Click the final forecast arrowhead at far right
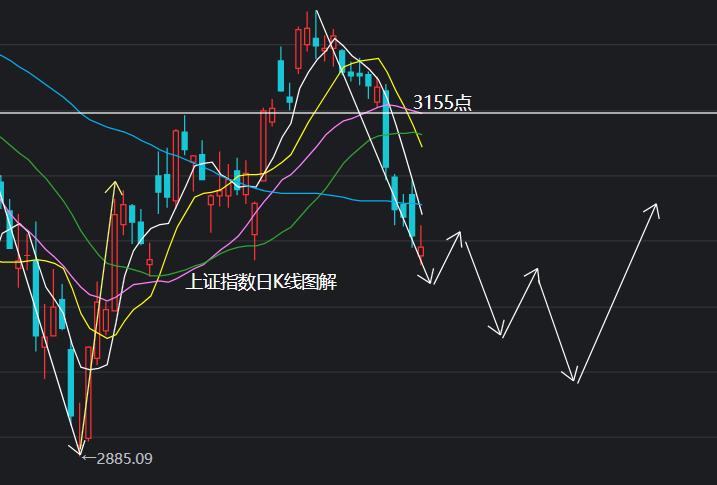 656,206
